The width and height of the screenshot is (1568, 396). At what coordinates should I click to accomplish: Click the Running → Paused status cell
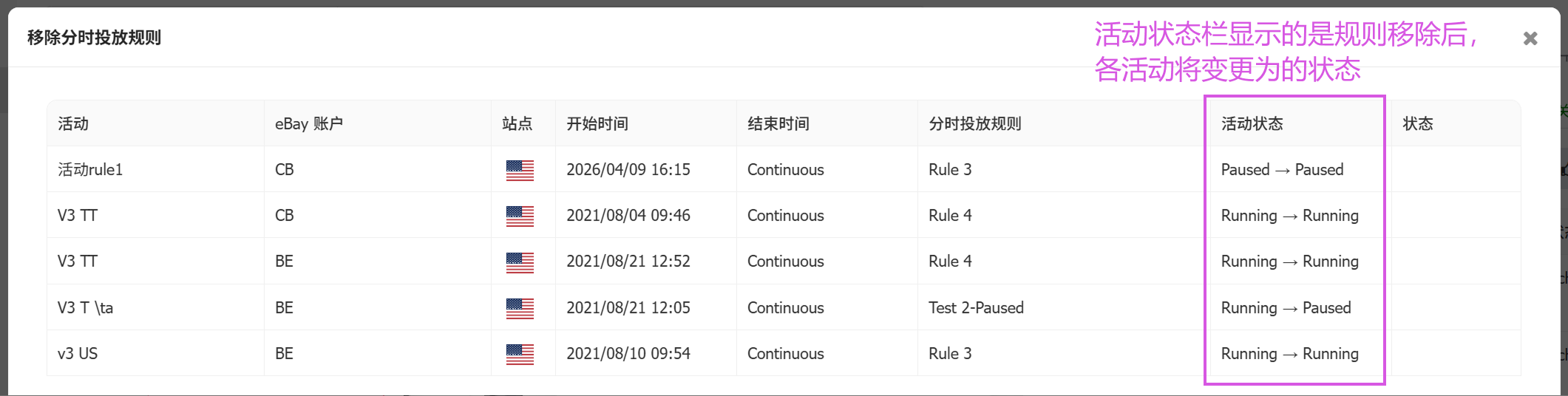(1286, 308)
